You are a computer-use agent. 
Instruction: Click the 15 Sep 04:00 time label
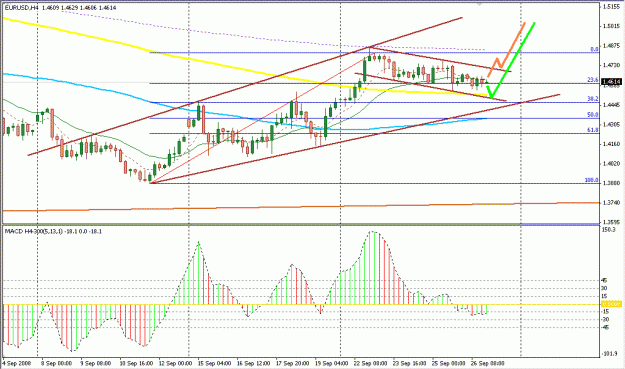(214, 363)
